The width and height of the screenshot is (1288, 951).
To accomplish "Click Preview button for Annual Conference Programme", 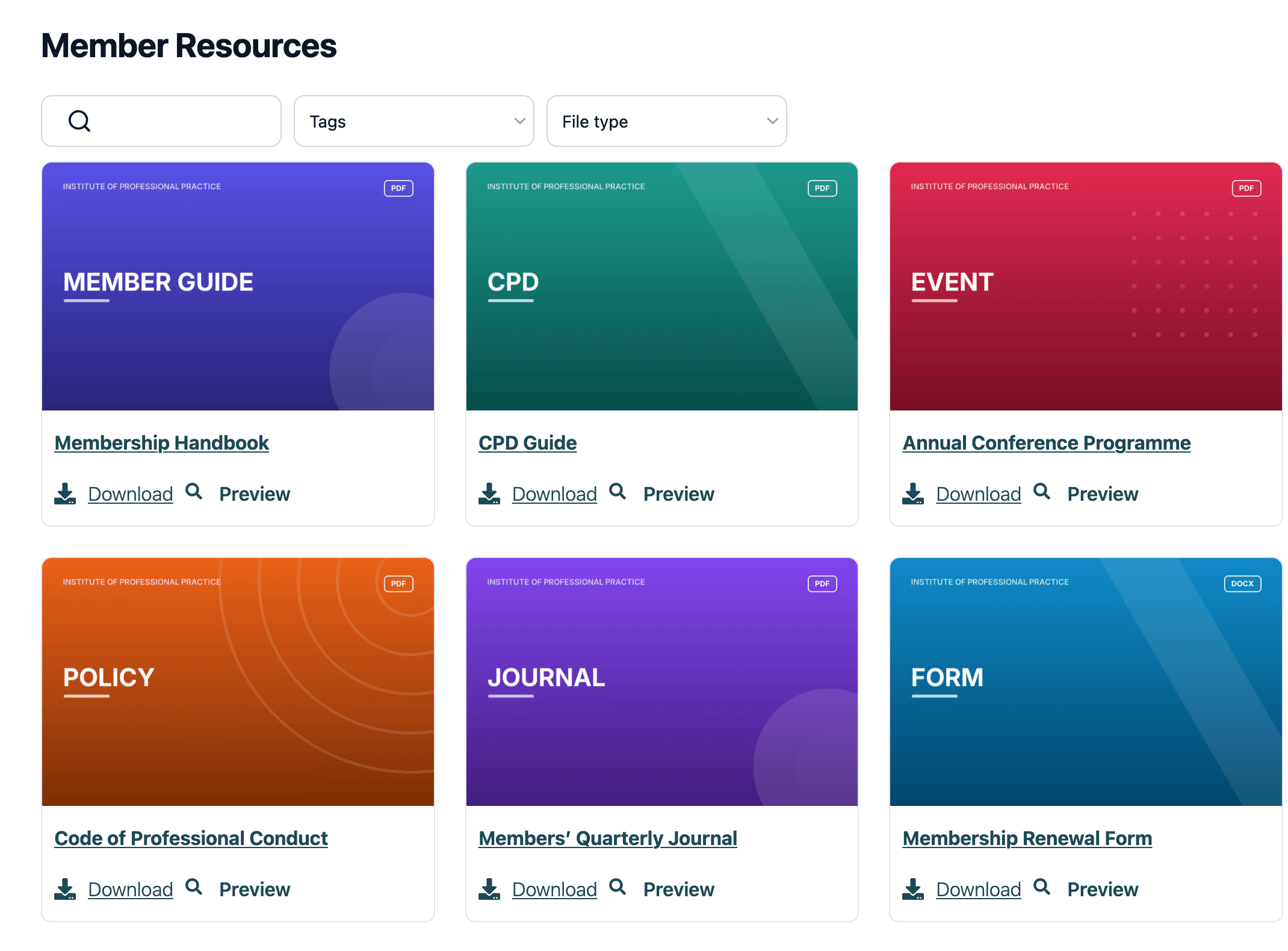I will 1103,494.
